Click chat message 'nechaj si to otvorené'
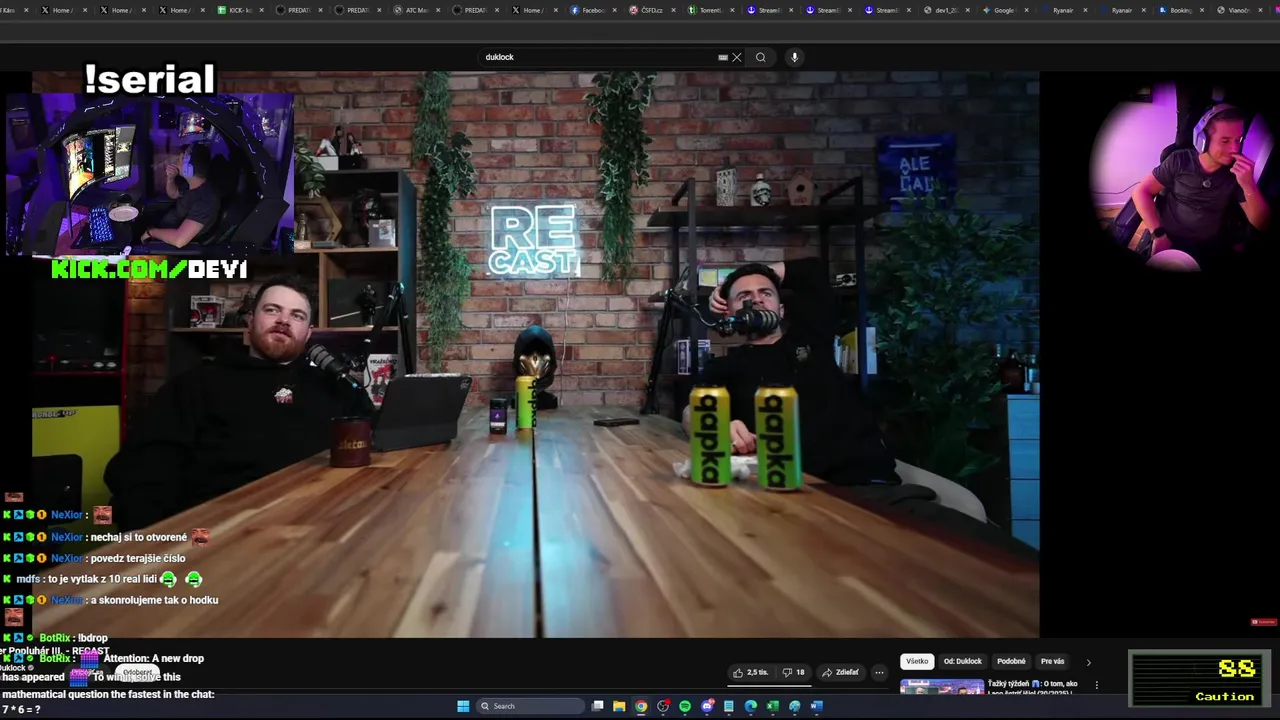Viewport: 1280px width, 720px height. pos(138,537)
